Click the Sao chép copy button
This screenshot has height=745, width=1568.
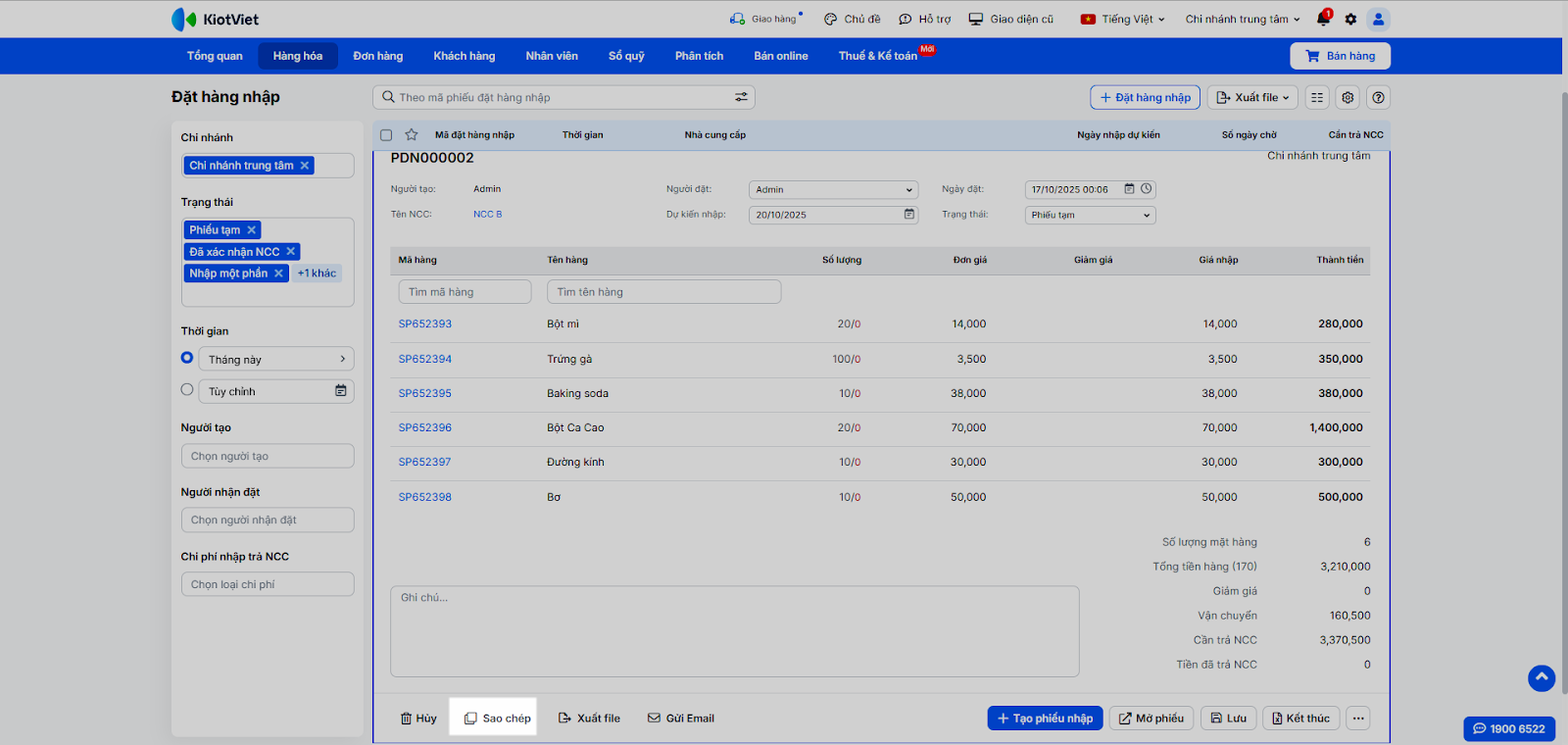[x=493, y=718]
